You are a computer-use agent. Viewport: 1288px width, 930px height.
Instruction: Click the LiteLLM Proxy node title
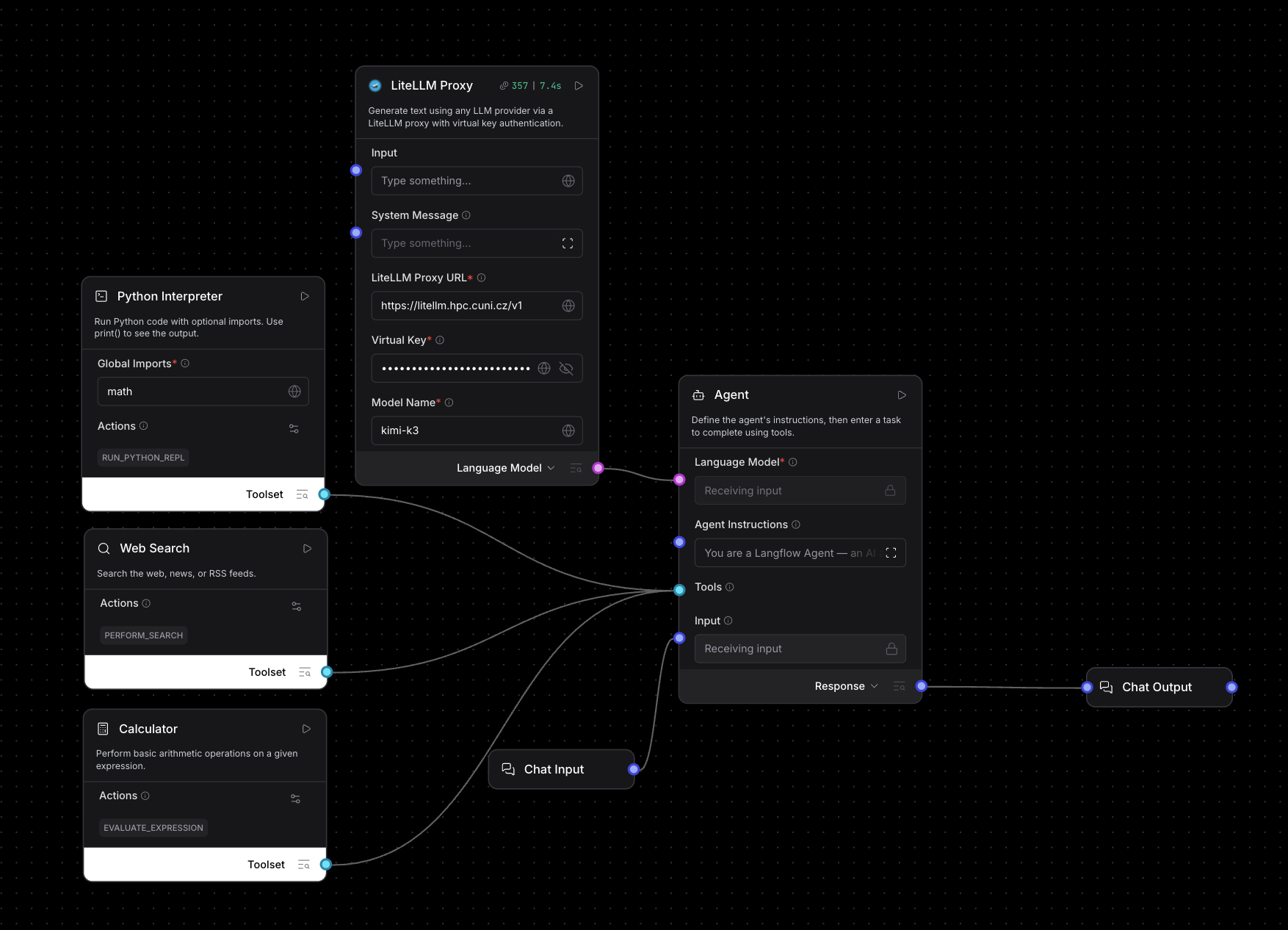(432, 85)
